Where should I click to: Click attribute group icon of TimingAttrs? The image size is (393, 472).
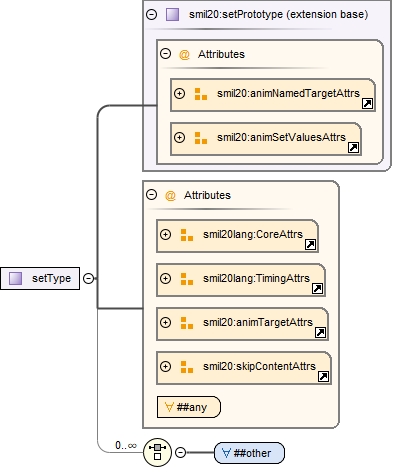tap(187, 279)
